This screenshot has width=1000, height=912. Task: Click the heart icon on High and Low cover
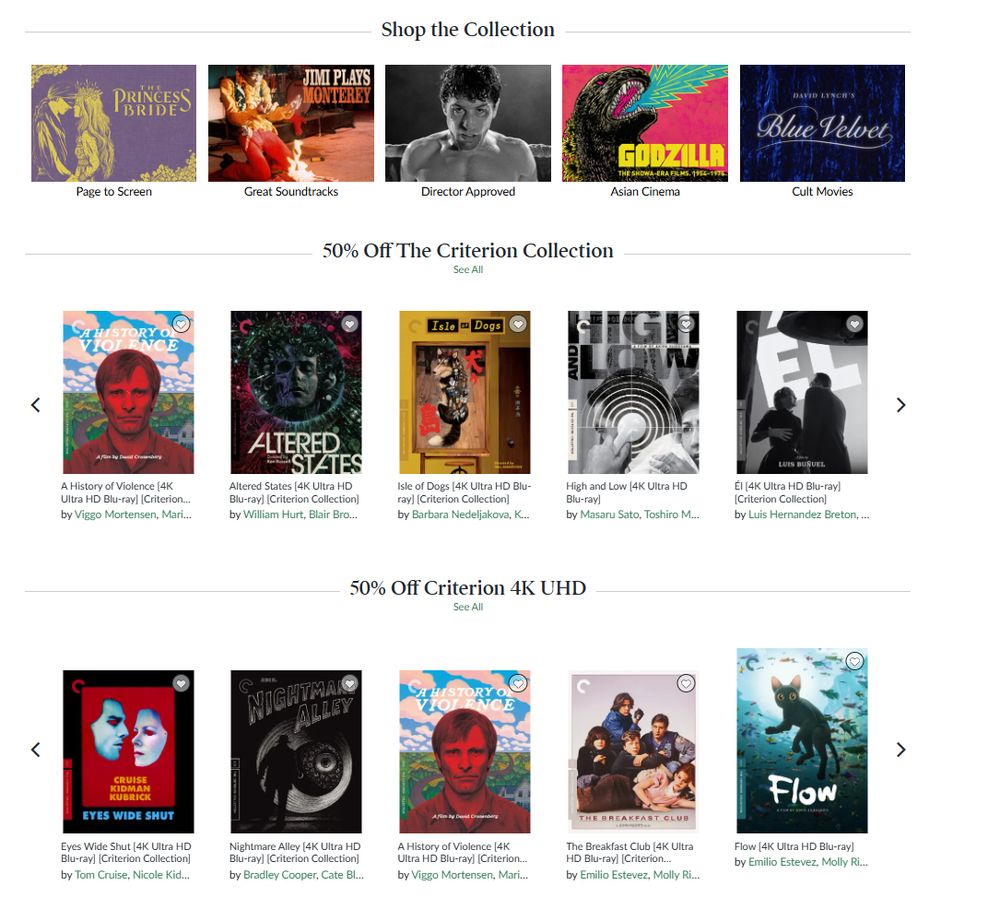[686, 324]
